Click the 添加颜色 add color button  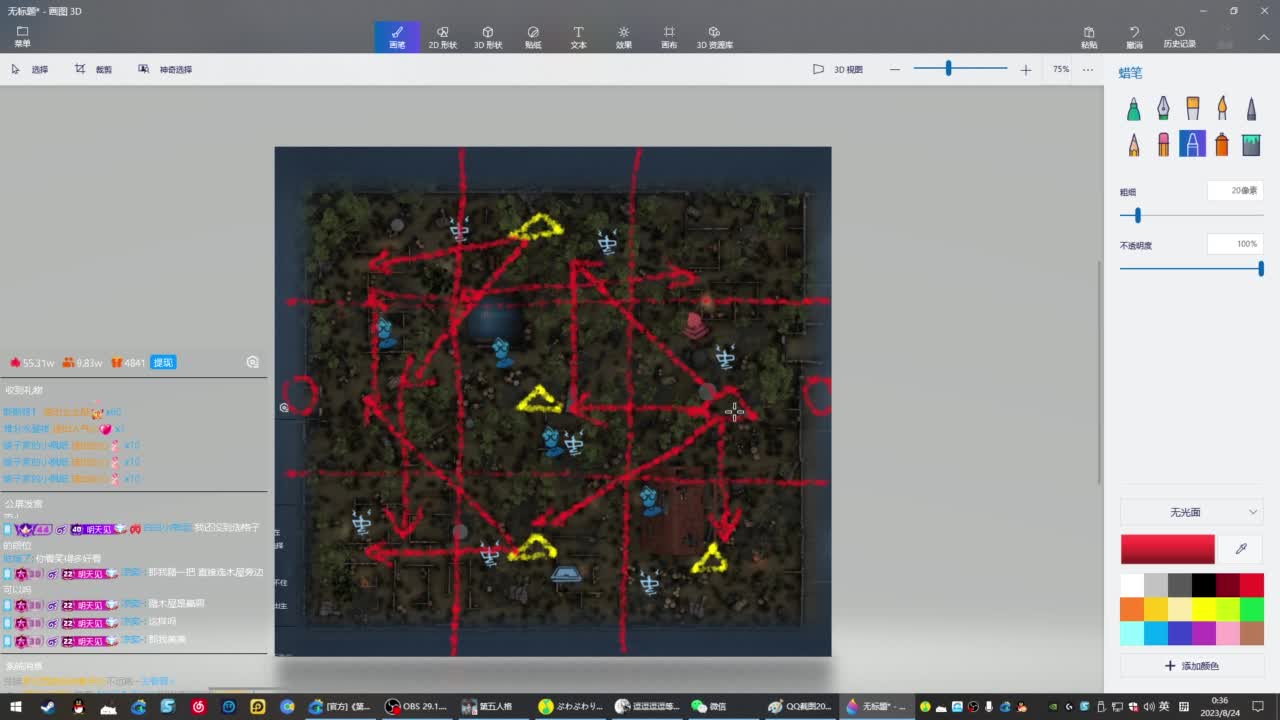(x=1191, y=666)
